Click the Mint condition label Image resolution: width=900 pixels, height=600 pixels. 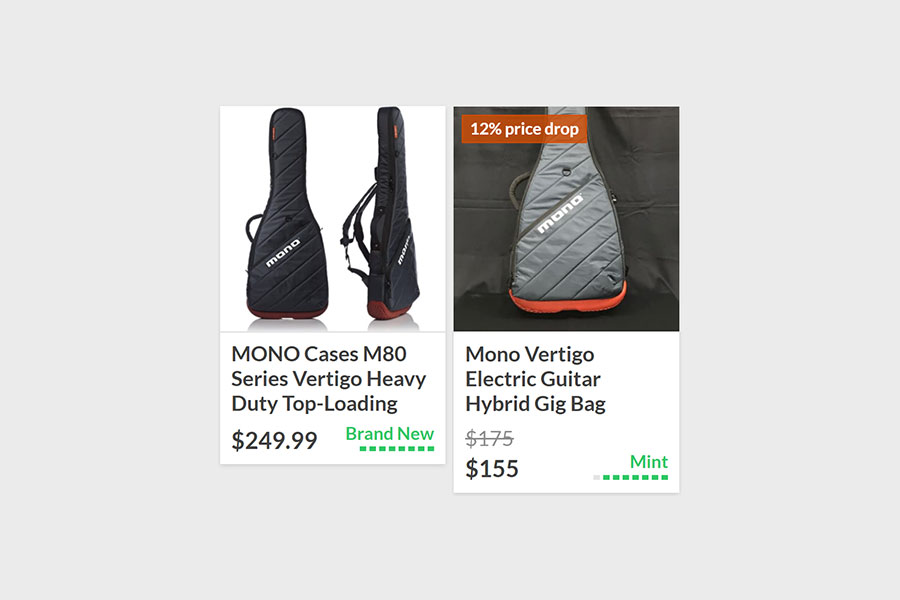(649, 462)
